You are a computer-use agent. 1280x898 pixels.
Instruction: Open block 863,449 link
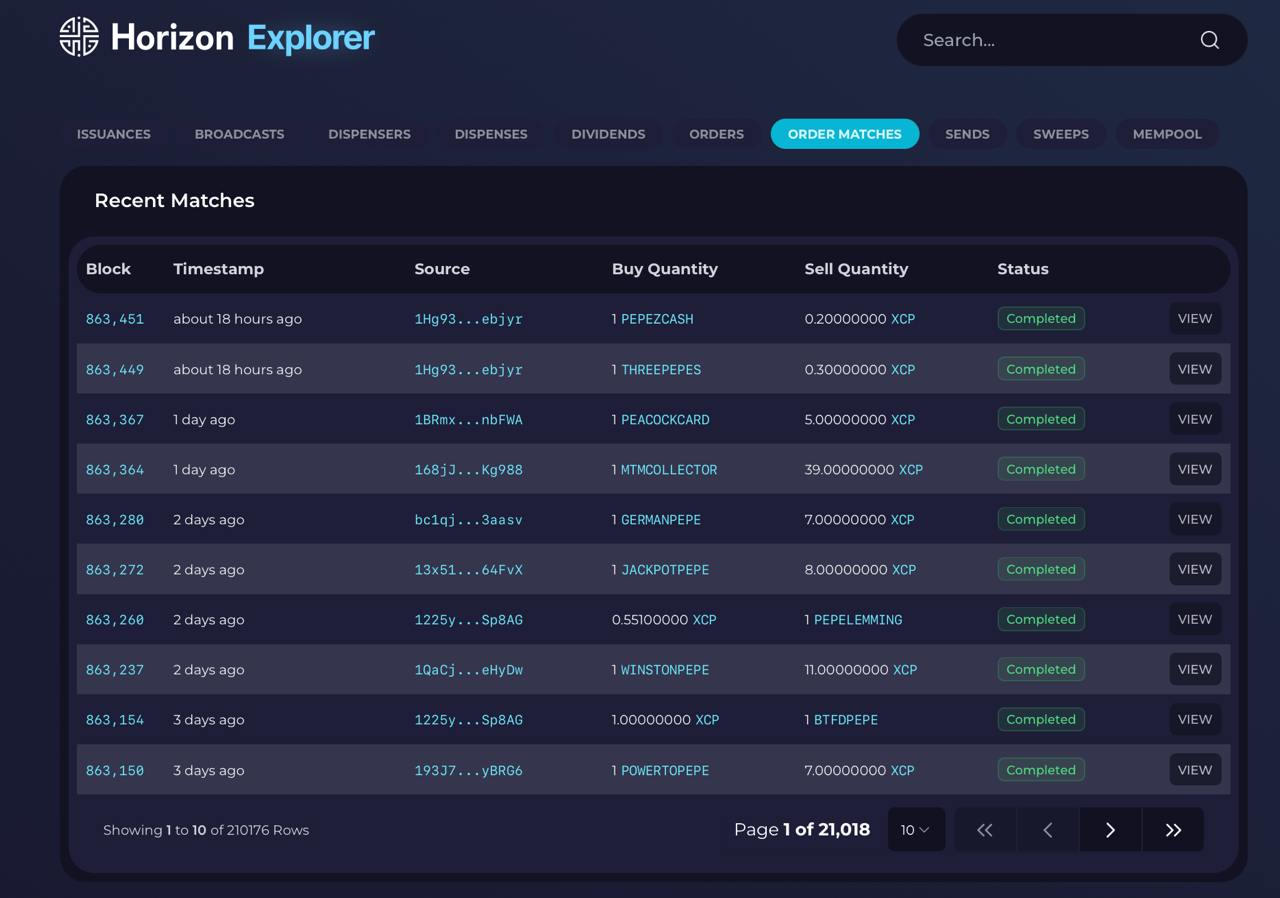[115, 369]
